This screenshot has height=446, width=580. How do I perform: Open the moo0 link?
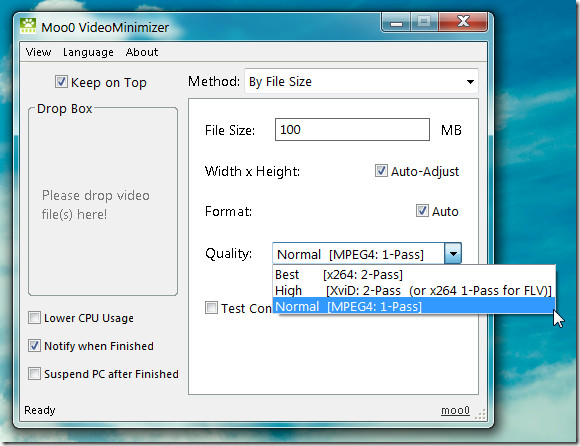(455, 410)
